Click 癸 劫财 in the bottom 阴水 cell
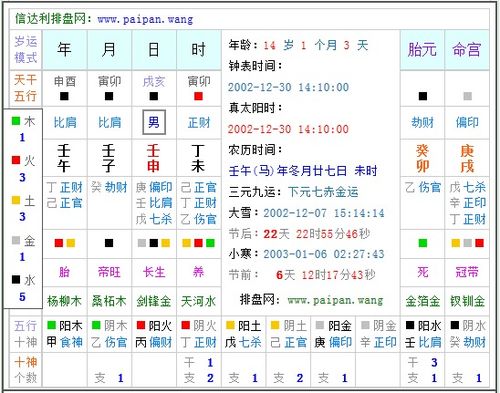This screenshot has width=500, height=393. (x=467, y=342)
